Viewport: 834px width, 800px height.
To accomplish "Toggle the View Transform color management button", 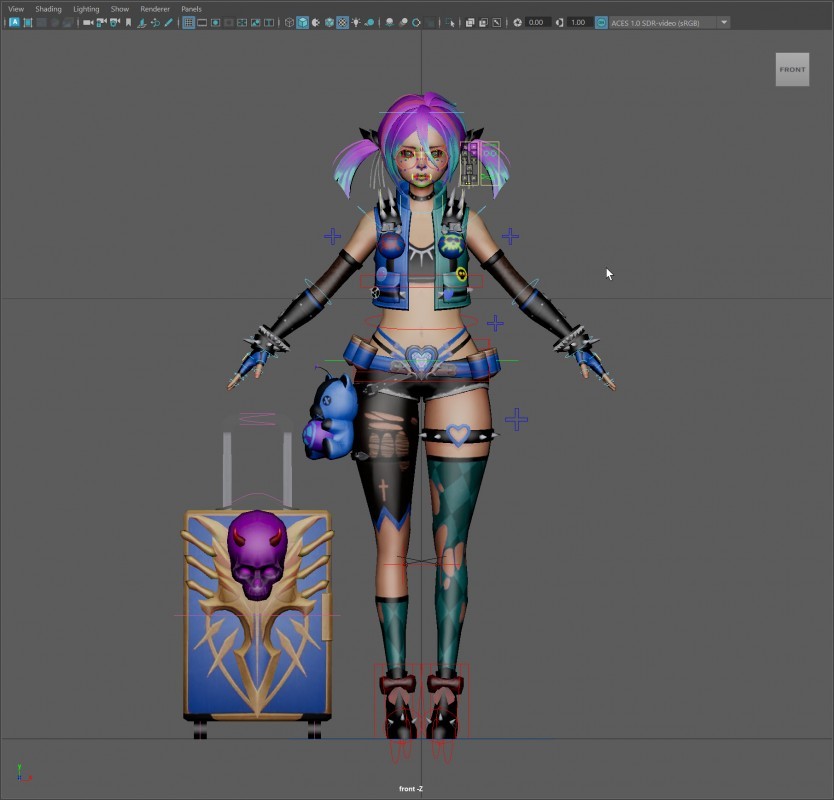I will coord(601,22).
